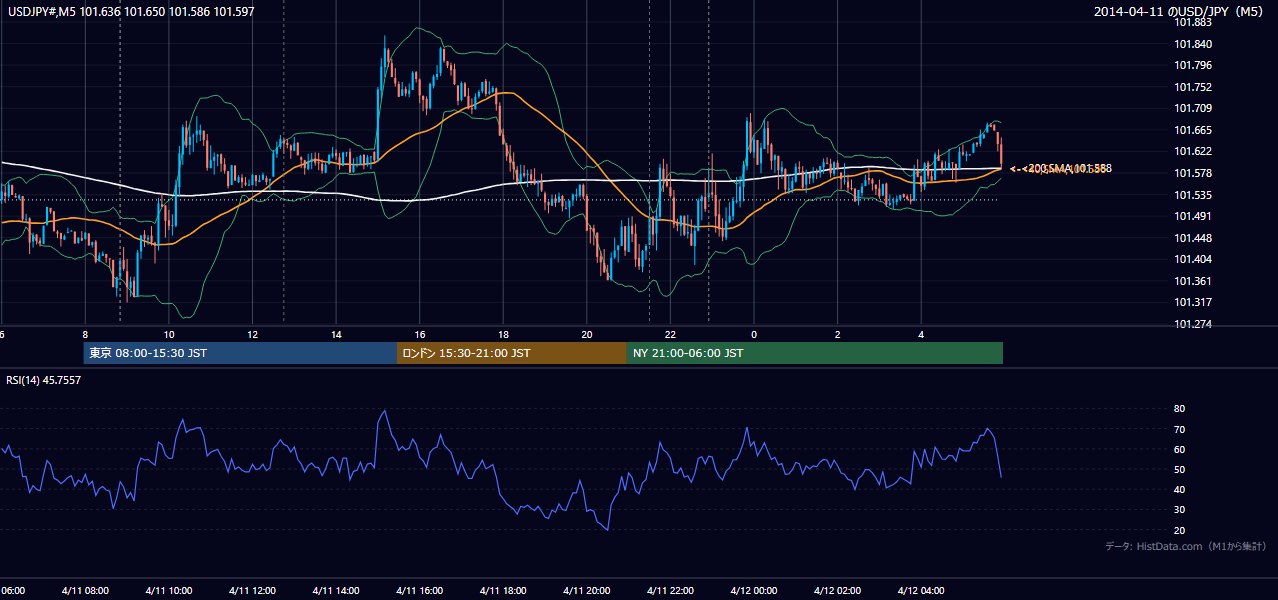The image size is (1278, 600).
Task: Click the hour 0 tick under the price chart
Action: pos(754,334)
